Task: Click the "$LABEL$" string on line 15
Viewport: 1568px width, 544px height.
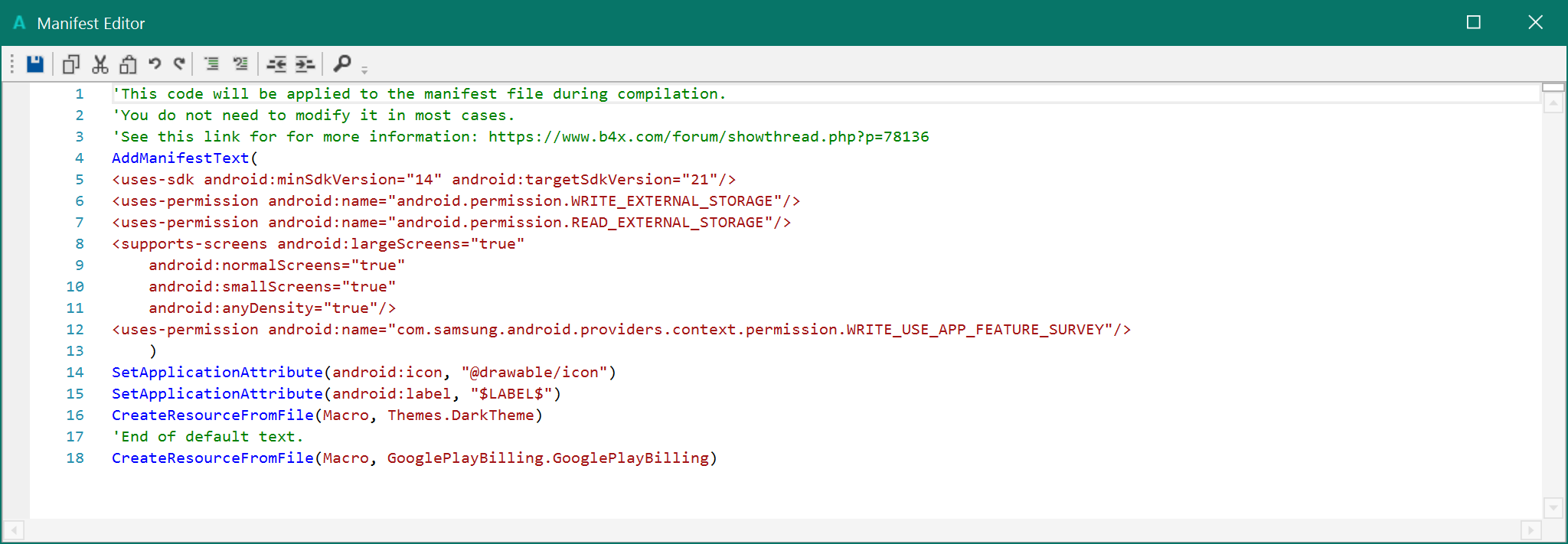Action: click(x=511, y=394)
